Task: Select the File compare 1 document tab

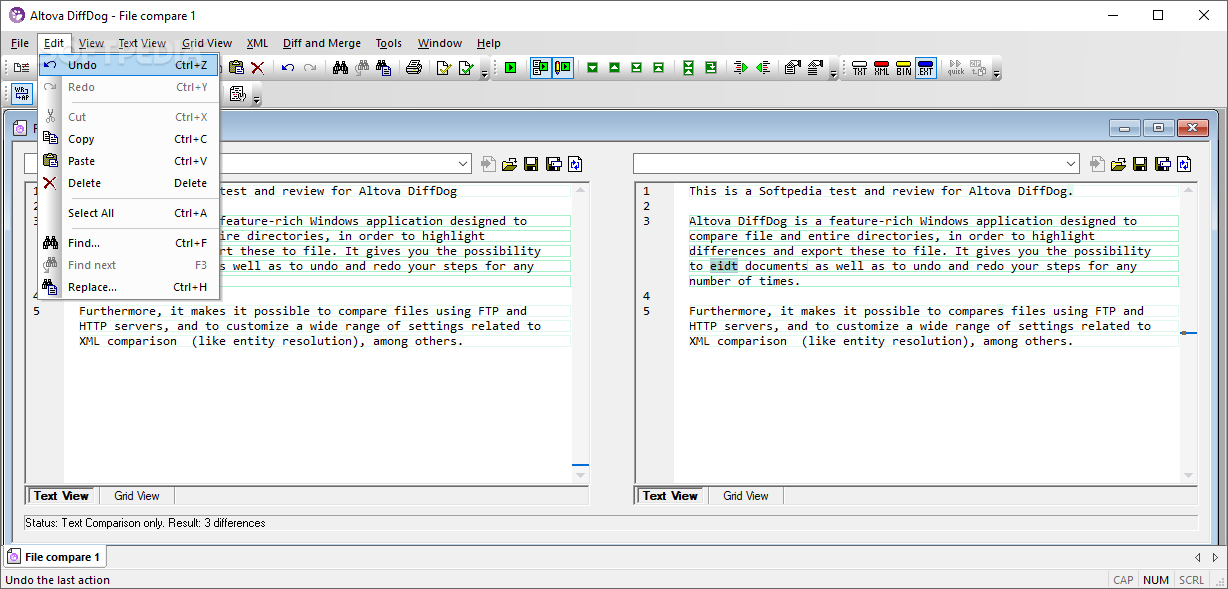Action: (x=54, y=557)
